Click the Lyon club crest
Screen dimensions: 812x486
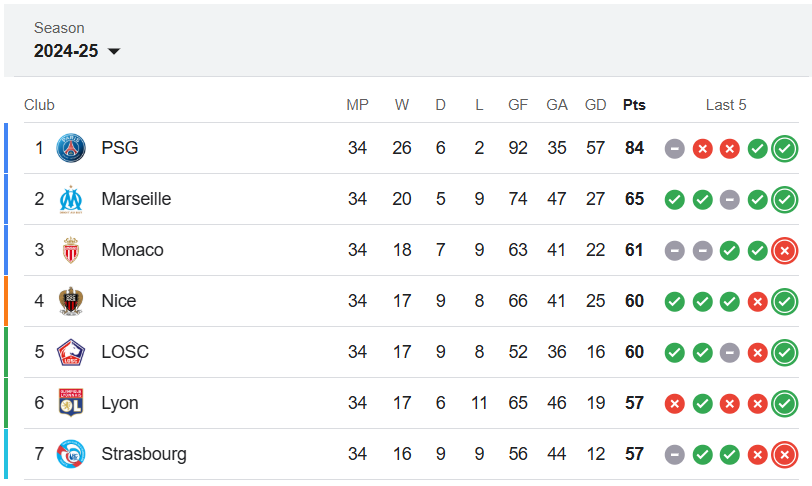(71, 403)
